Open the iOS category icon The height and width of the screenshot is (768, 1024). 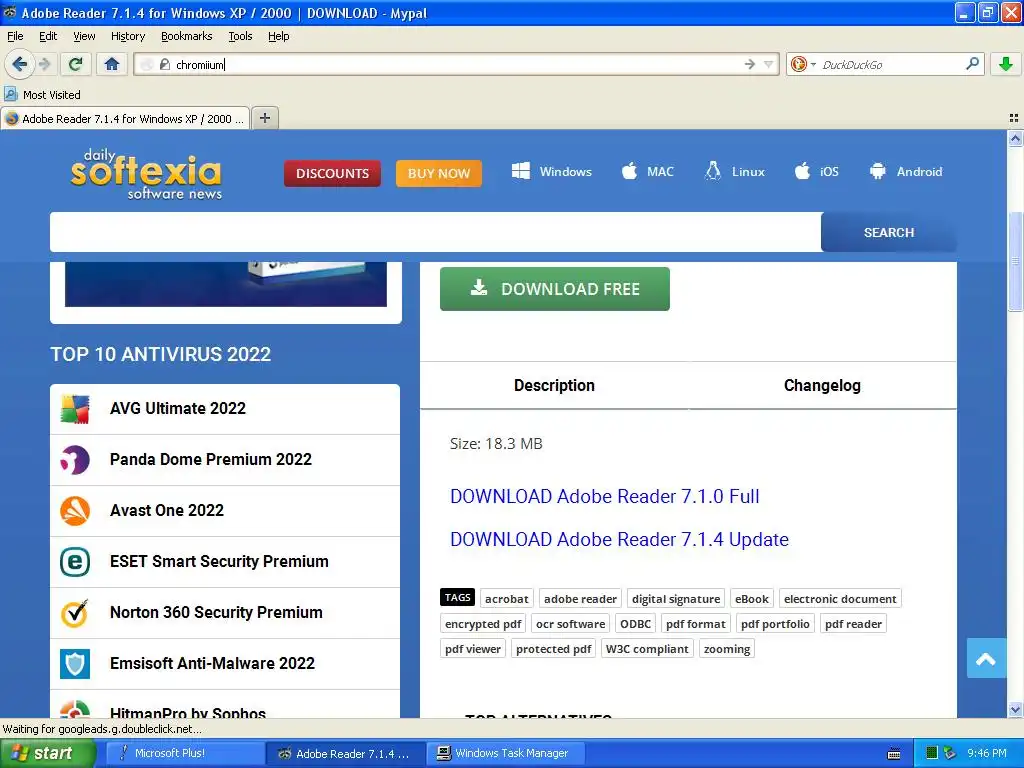point(803,171)
